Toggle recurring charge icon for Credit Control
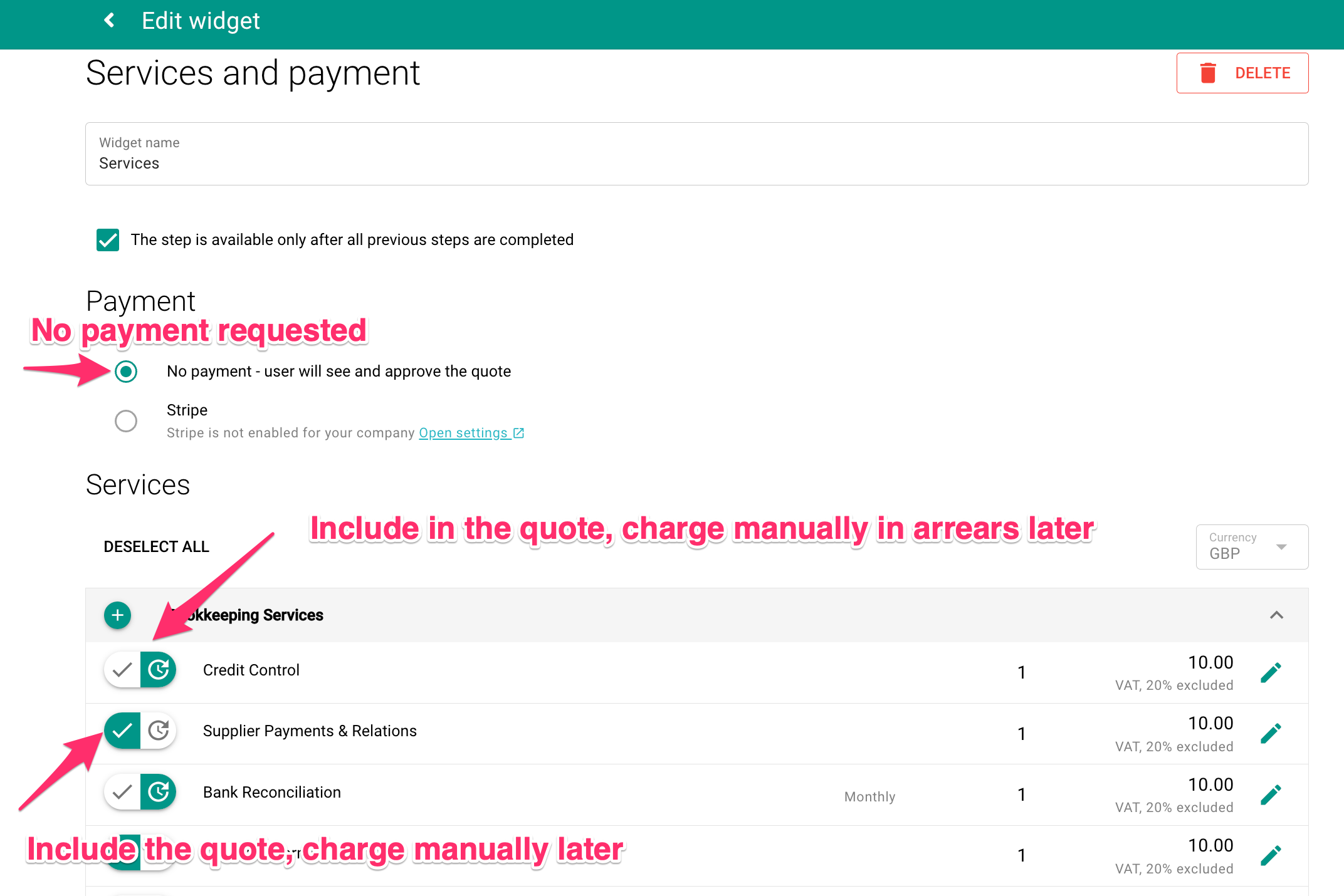The height and width of the screenshot is (896, 1344). click(159, 669)
